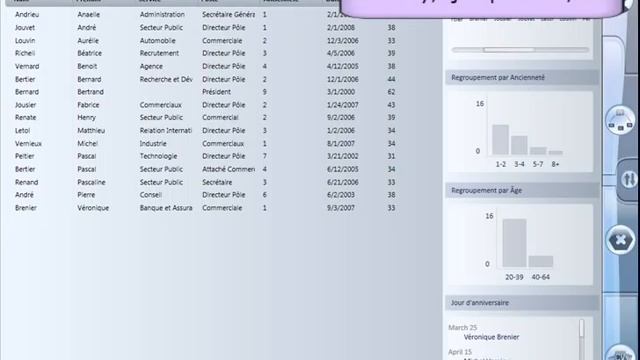Click the 40-64 bar in Âge chart
The width and height of the screenshot is (640, 360).
point(541,261)
